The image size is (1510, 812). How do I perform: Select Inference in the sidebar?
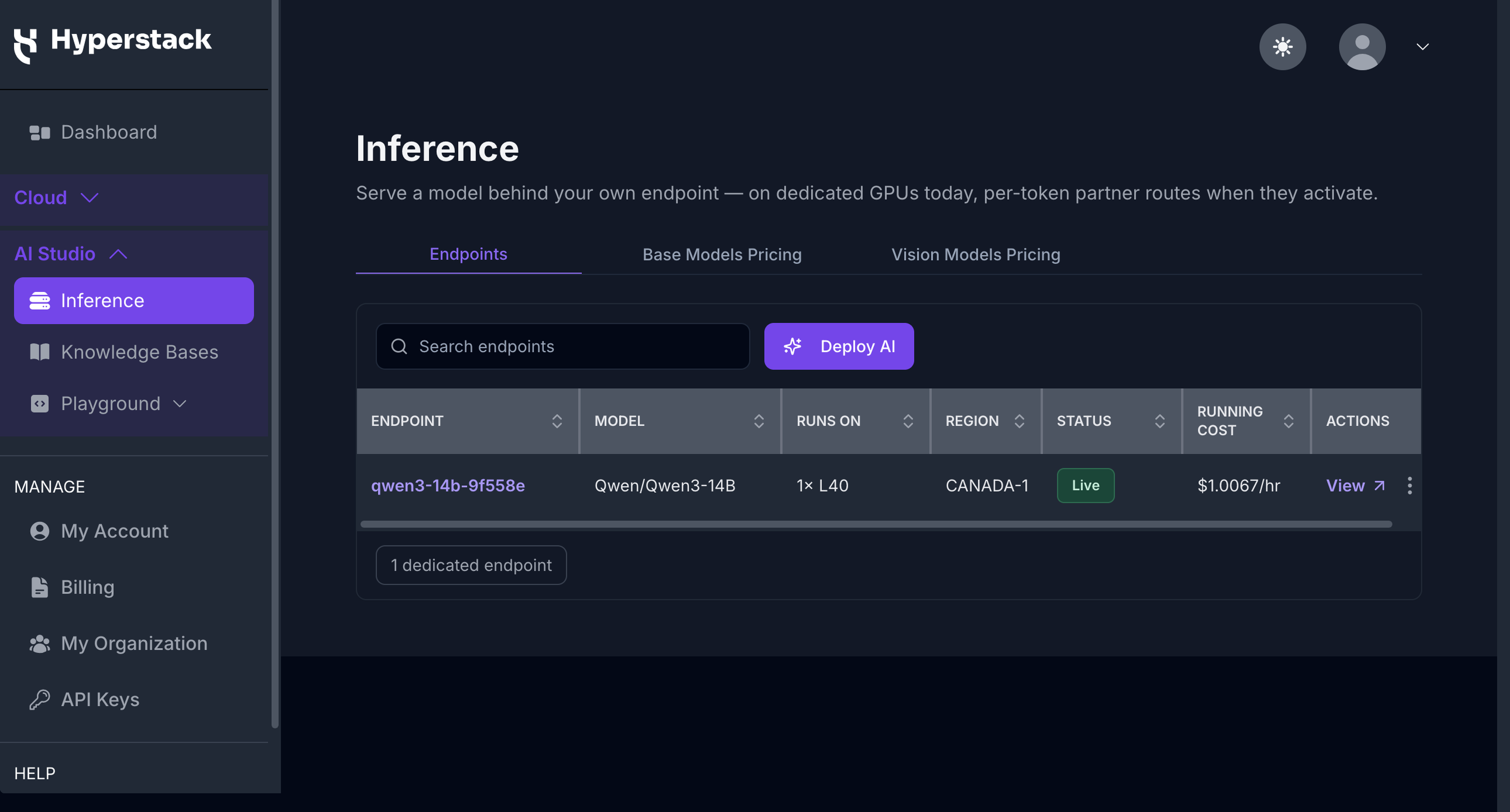click(x=134, y=301)
